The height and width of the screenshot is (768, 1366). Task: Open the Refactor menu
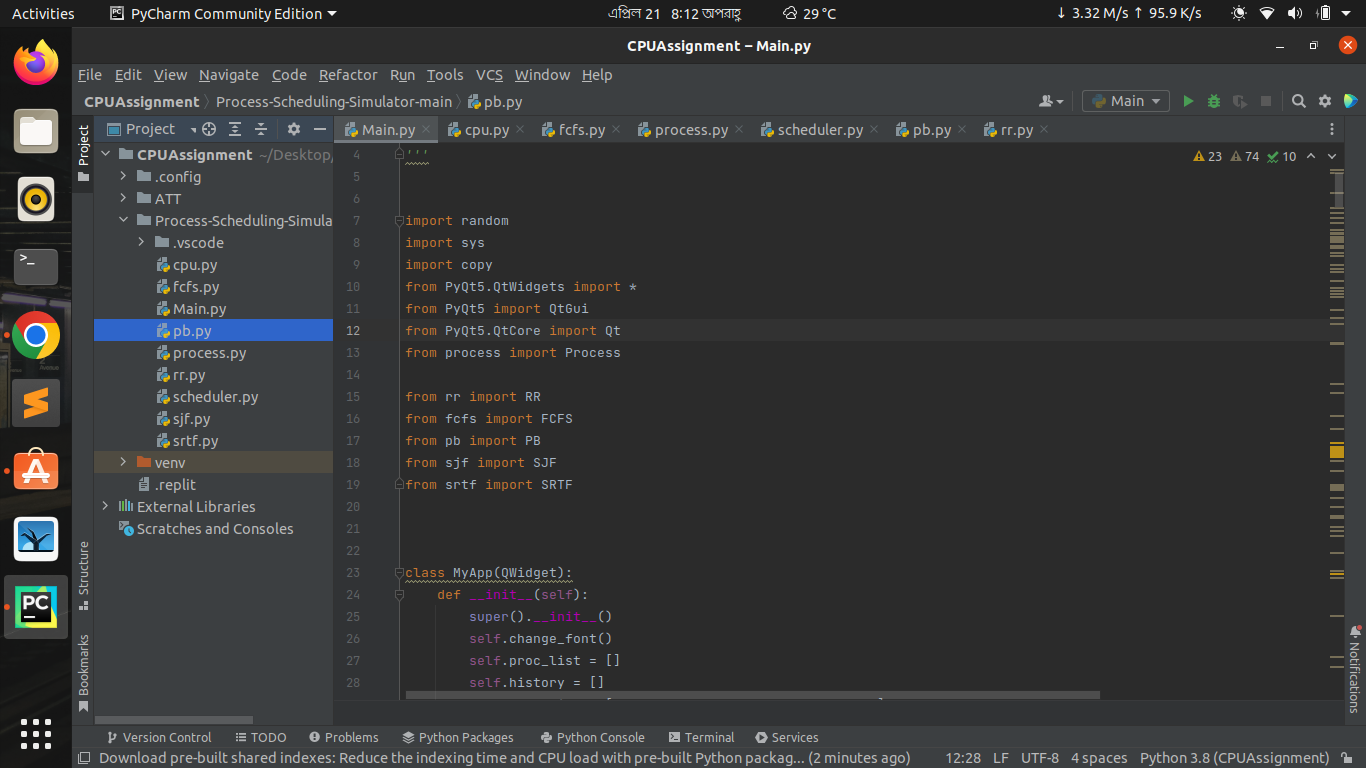pos(348,75)
